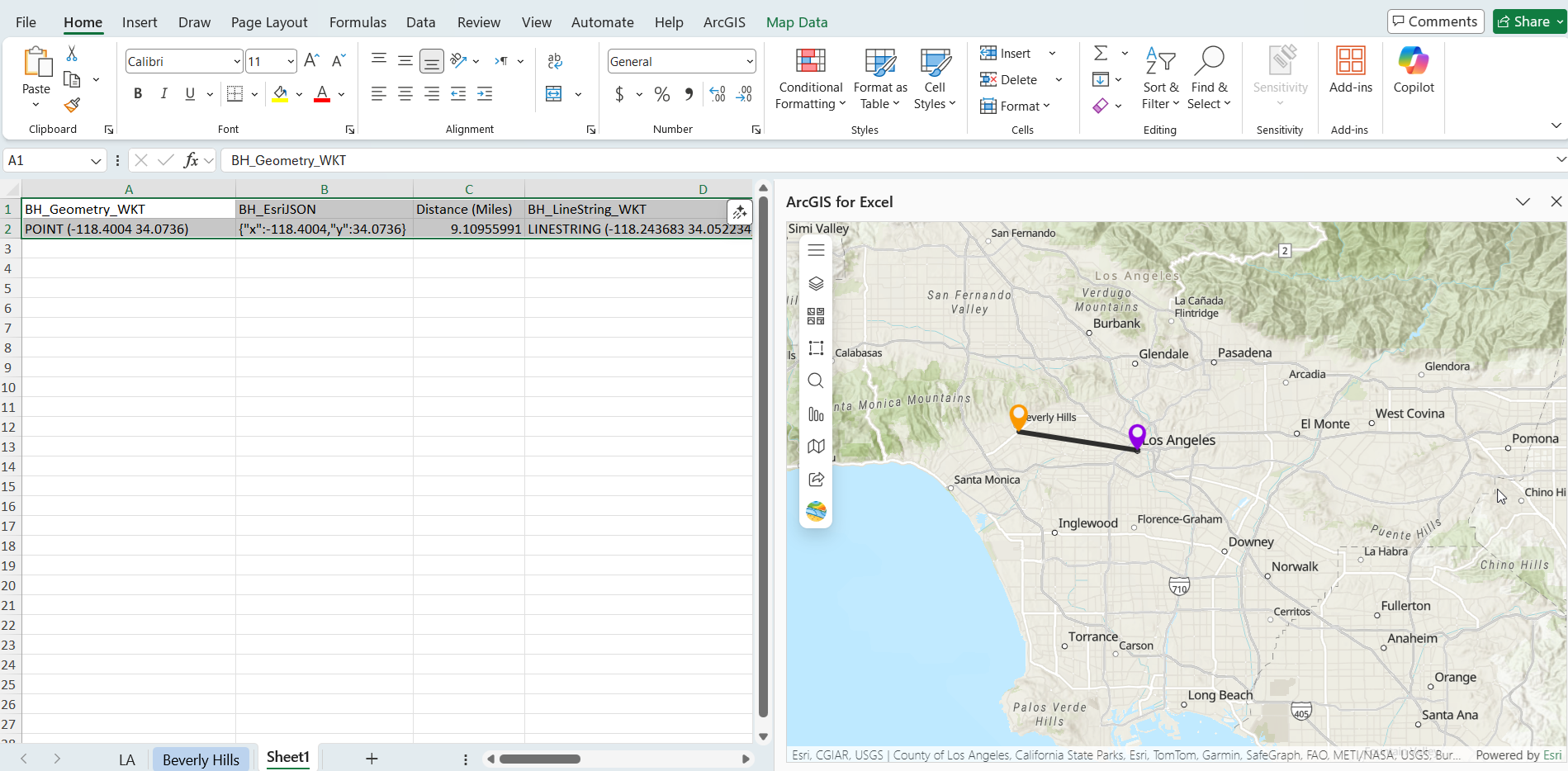The height and width of the screenshot is (771, 1568).
Task: Click the ArcGIS map search magnifier
Action: [816, 381]
